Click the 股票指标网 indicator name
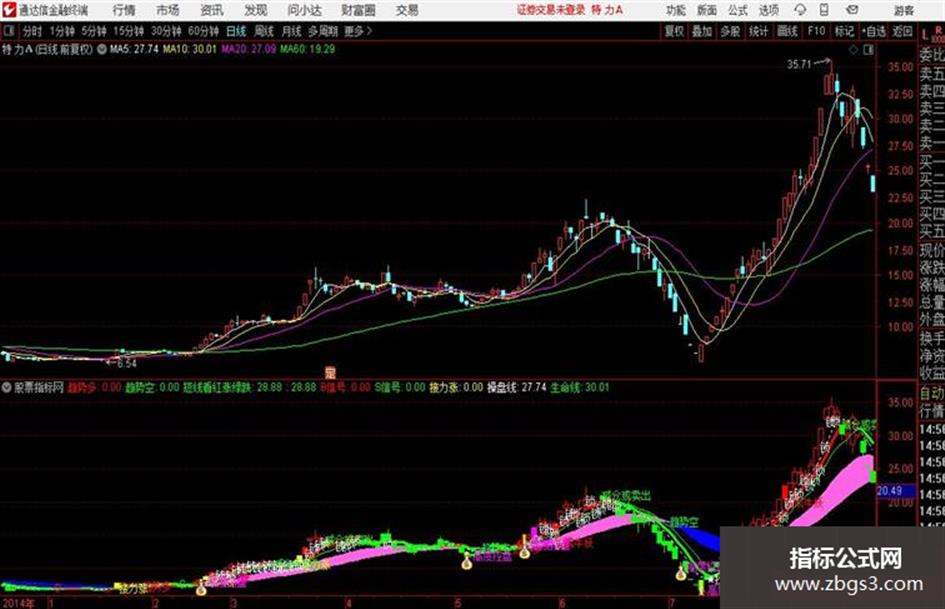Image resolution: width=945 pixels, height=609 pixels. [39, 387]
